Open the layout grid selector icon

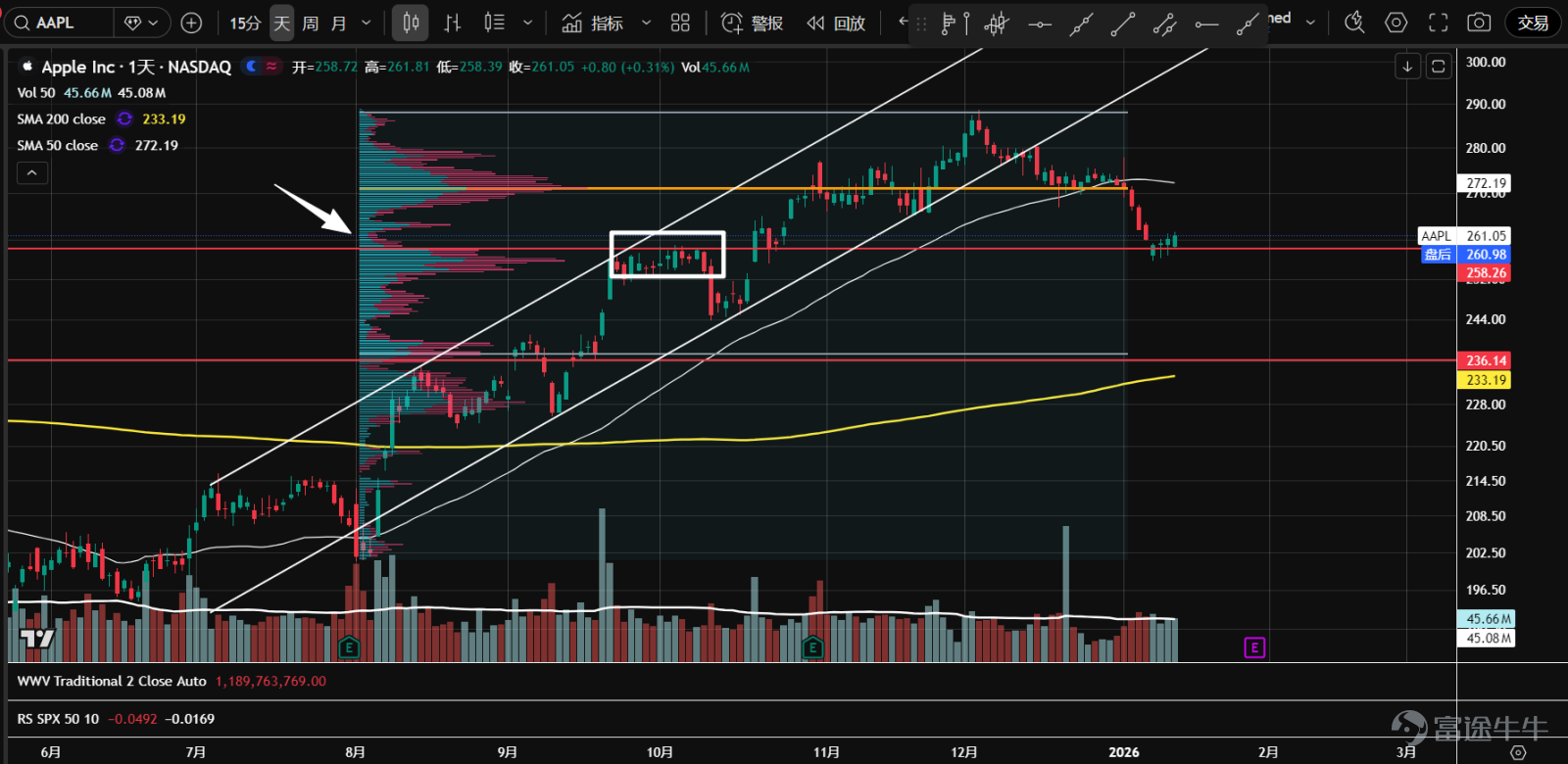click(680, 23)
